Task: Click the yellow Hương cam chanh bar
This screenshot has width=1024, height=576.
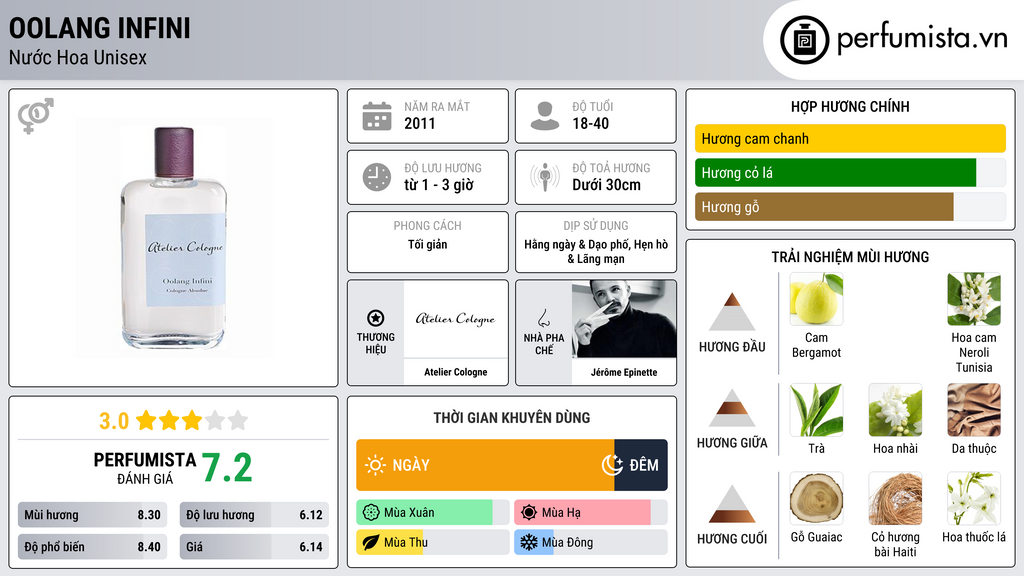Action: click(850, 138)
